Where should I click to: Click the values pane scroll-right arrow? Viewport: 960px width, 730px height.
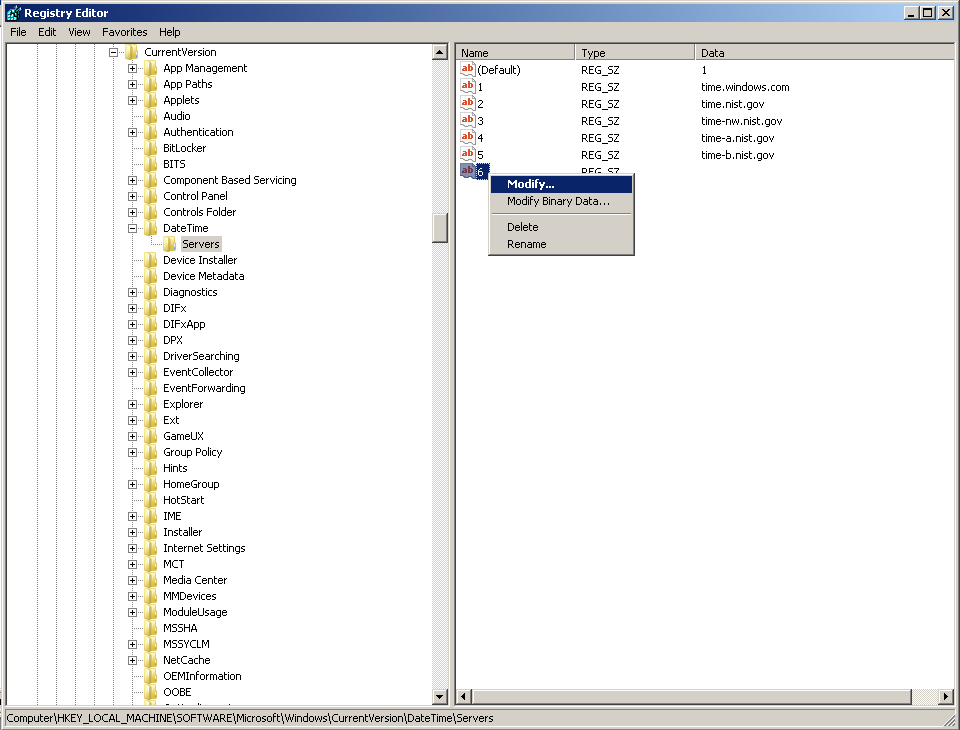(946, 696)
